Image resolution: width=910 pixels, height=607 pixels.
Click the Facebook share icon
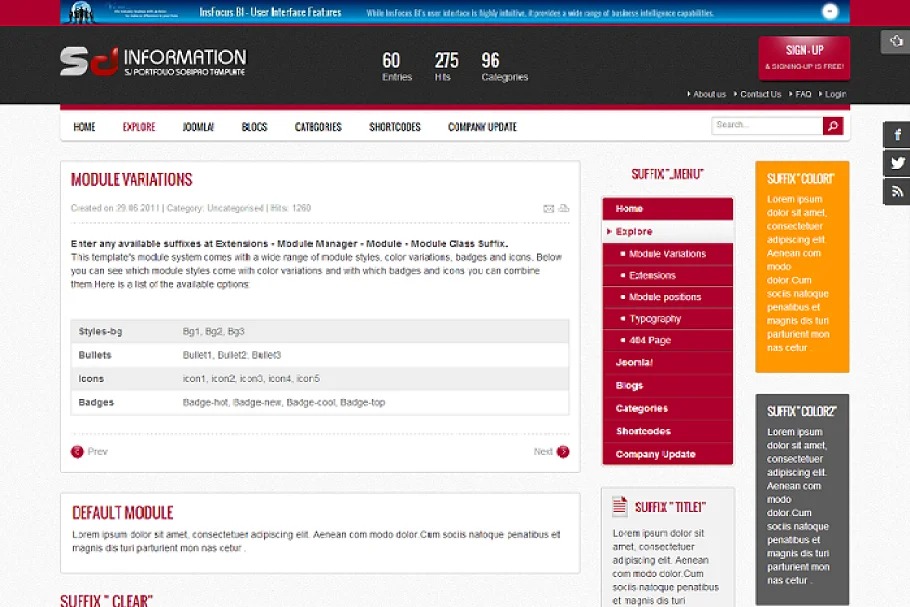coord(897,135)
